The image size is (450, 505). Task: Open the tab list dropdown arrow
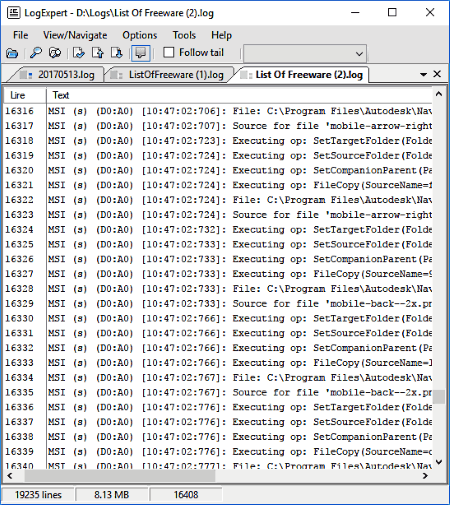[x=423, y=74]
